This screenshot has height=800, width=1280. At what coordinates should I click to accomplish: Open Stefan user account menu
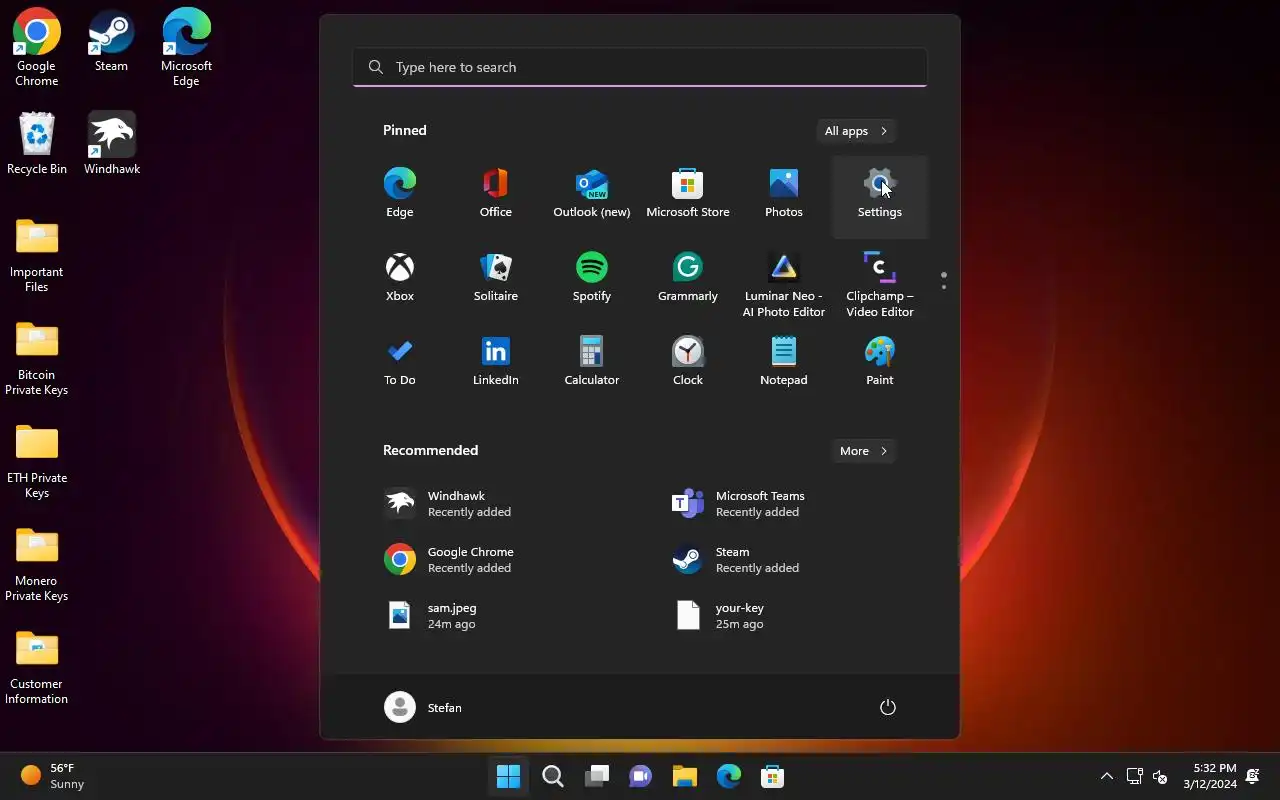424,707
